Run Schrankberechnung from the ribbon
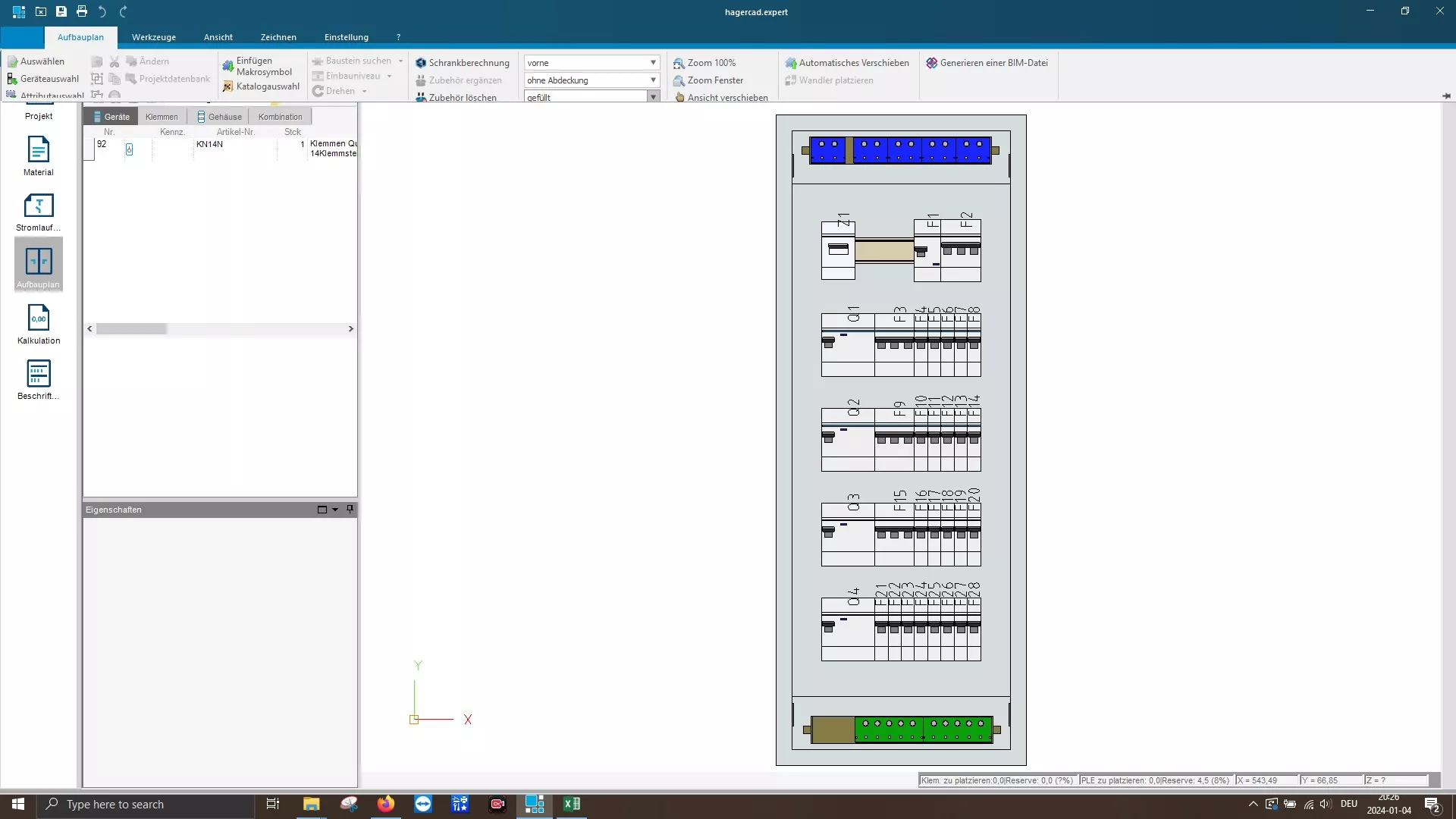Screen dimensions: 1456x819 click(462, 63)
